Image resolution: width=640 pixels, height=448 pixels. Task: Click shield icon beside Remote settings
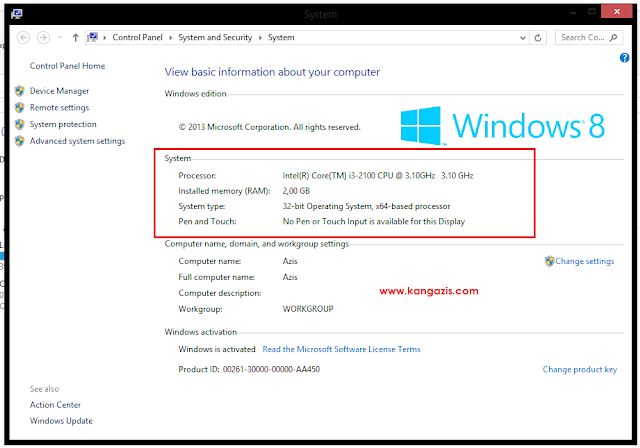pos(19,107)
